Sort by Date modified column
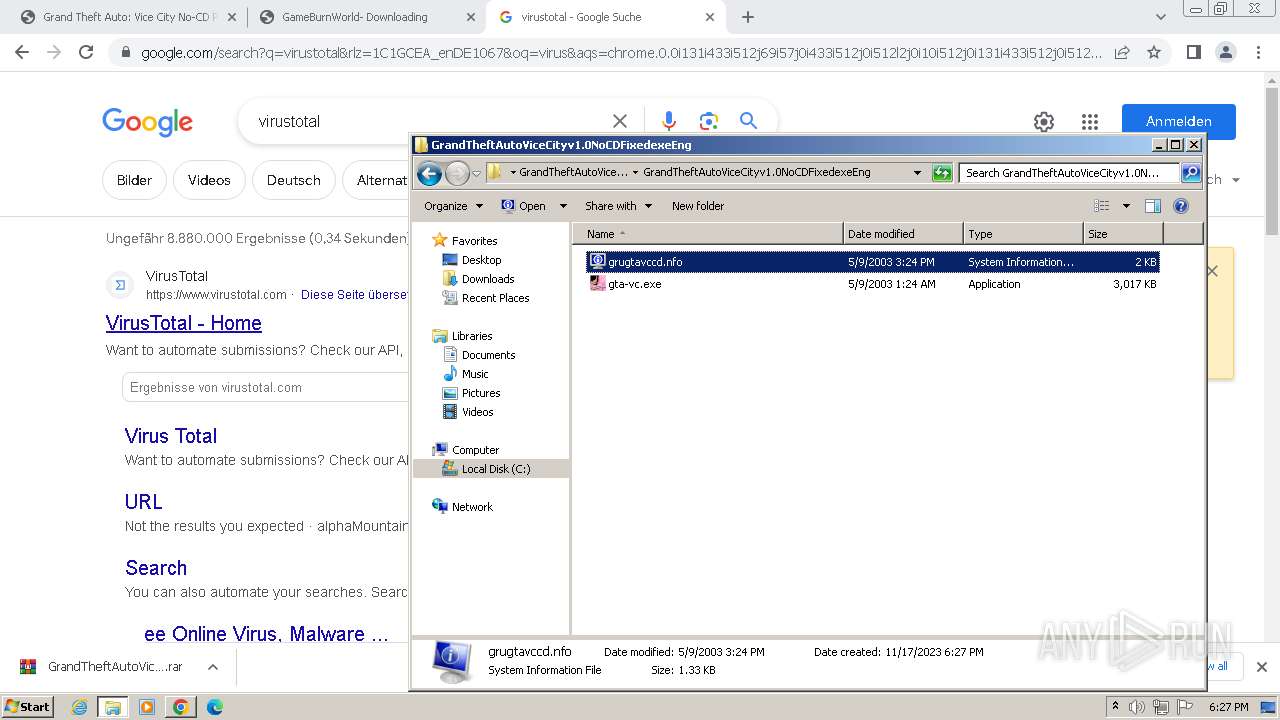 (903, 234)
